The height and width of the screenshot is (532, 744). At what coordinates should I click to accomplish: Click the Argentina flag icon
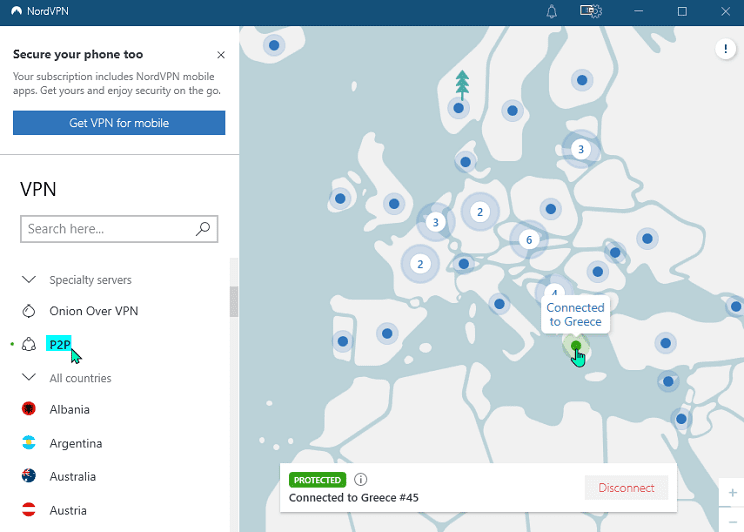[29, 442]
